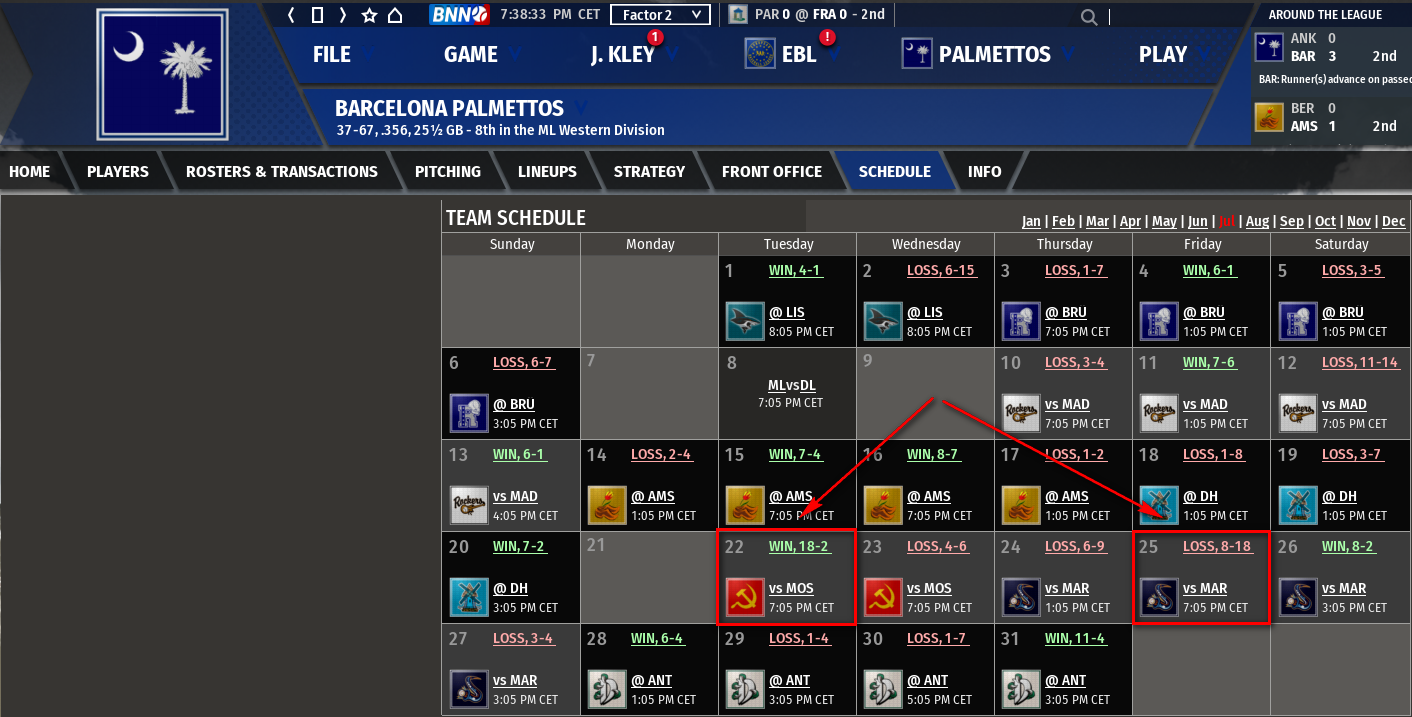
Task: Open the WIN, 4-1 box score on July 1
Action: point(795,270)
